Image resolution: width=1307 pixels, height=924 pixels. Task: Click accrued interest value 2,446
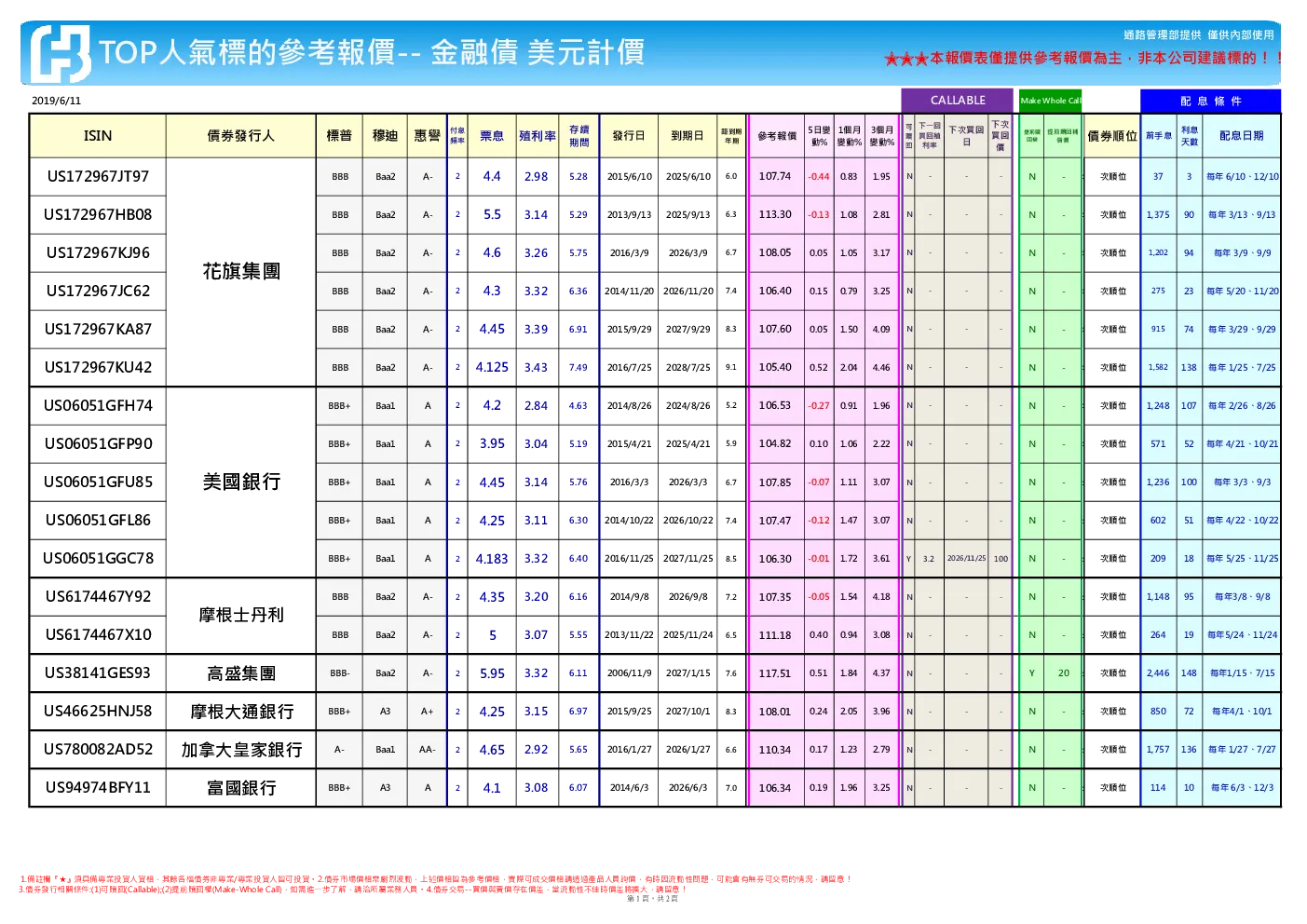click(x=1158, y=673)
